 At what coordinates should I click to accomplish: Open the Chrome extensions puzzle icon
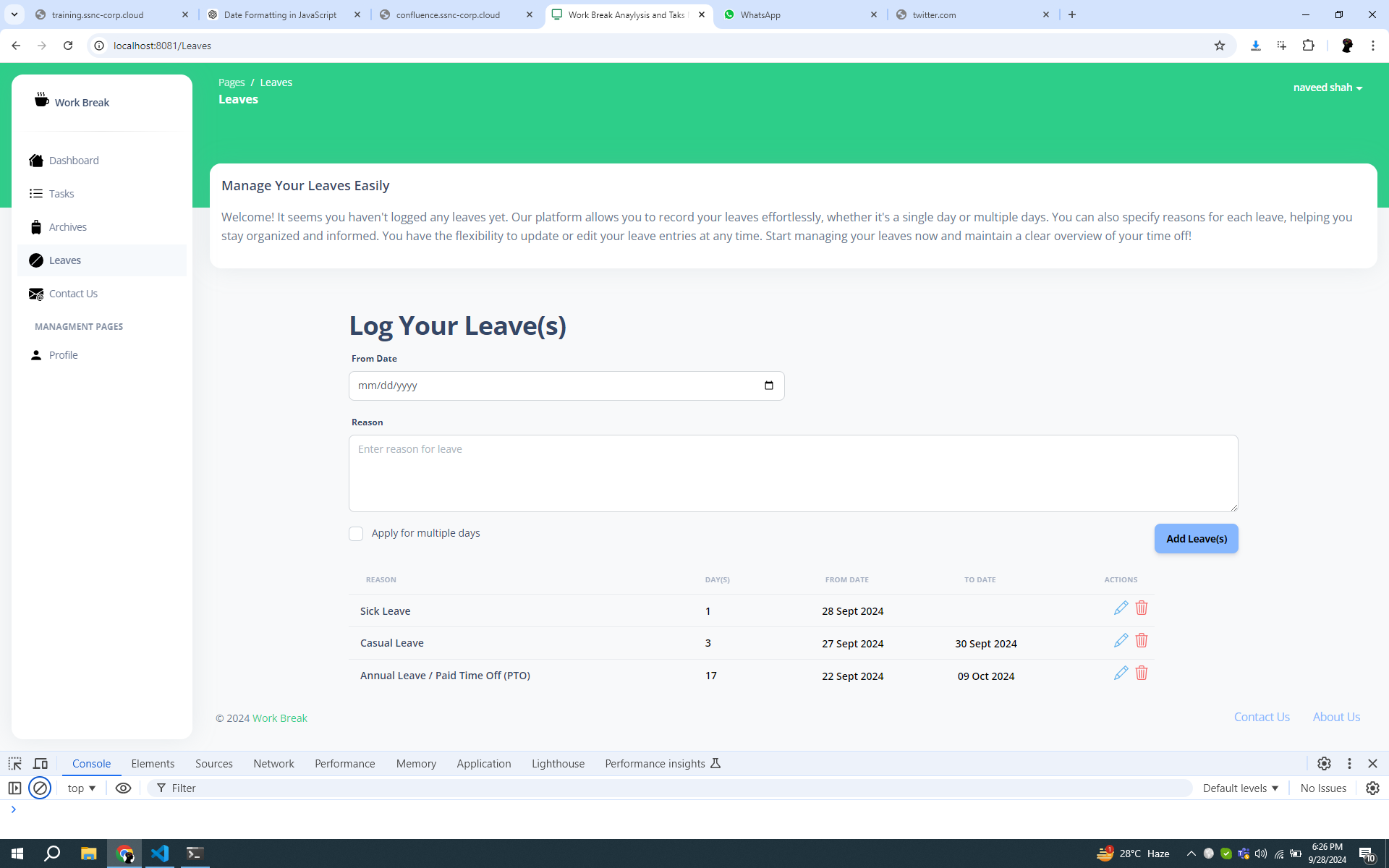click(1308, 46)
